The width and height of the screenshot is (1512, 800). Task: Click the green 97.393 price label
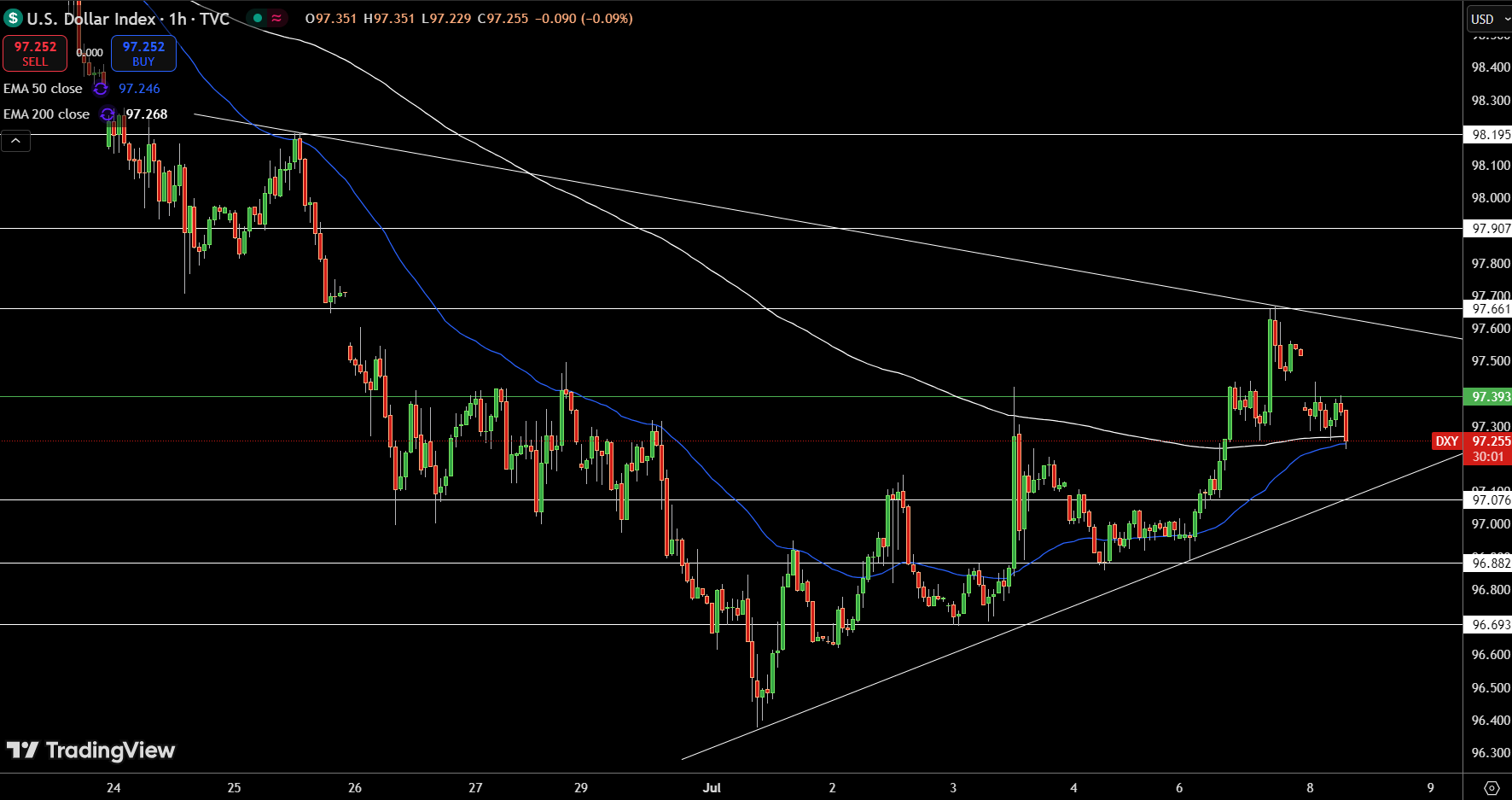1488,397
